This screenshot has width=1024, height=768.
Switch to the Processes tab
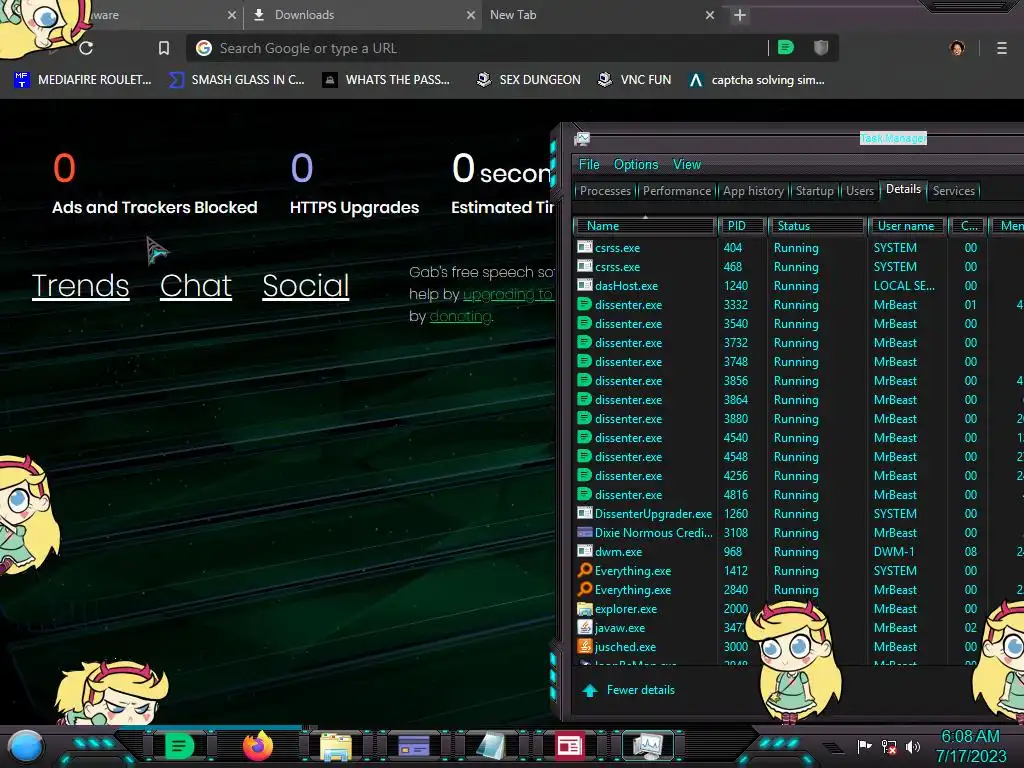pos(605,191)
